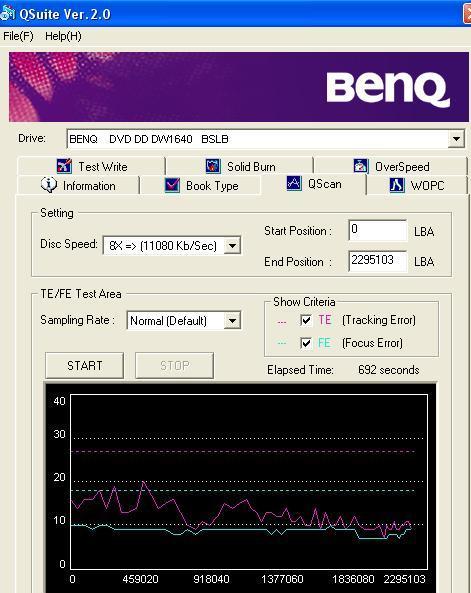Click the graph x-axis label 918040
This screenshot has height=593, width=471.
click(211, 579)
